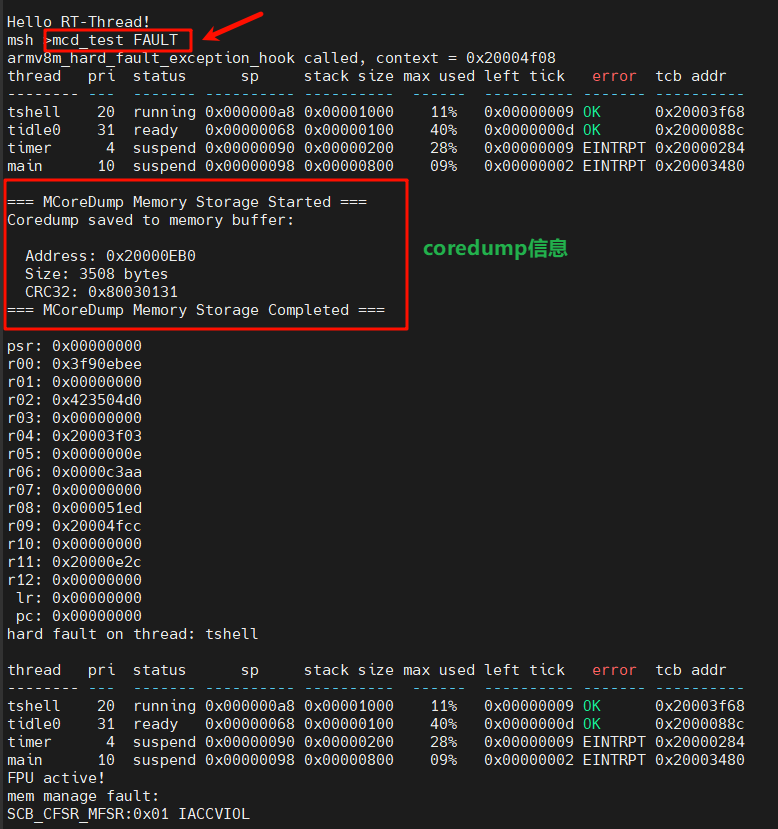
Task: Click the 'r08: 0x000051ed' register line
Action: [75, 508]
